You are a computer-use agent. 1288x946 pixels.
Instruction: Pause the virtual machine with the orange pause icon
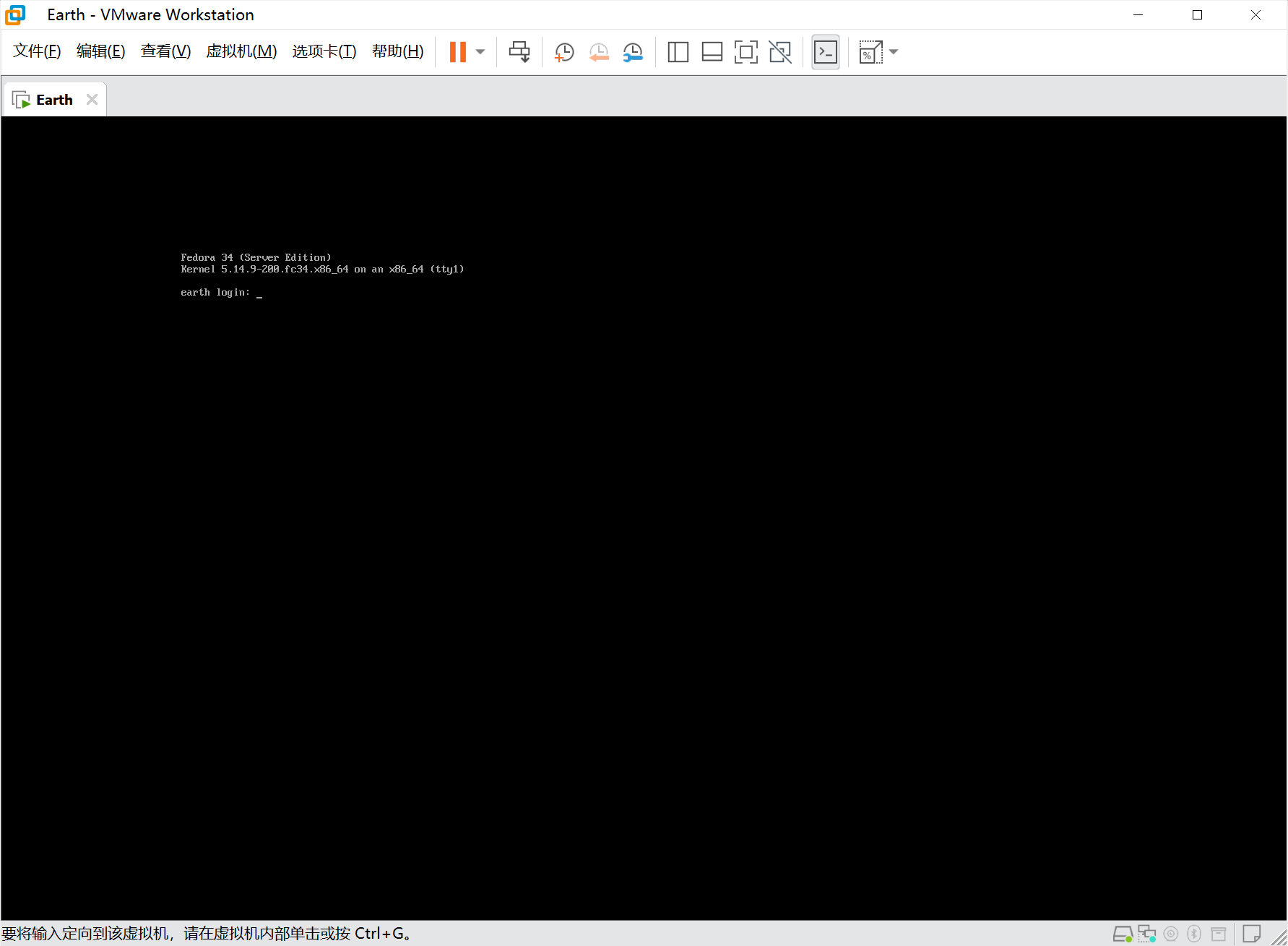tap(457, 51)
